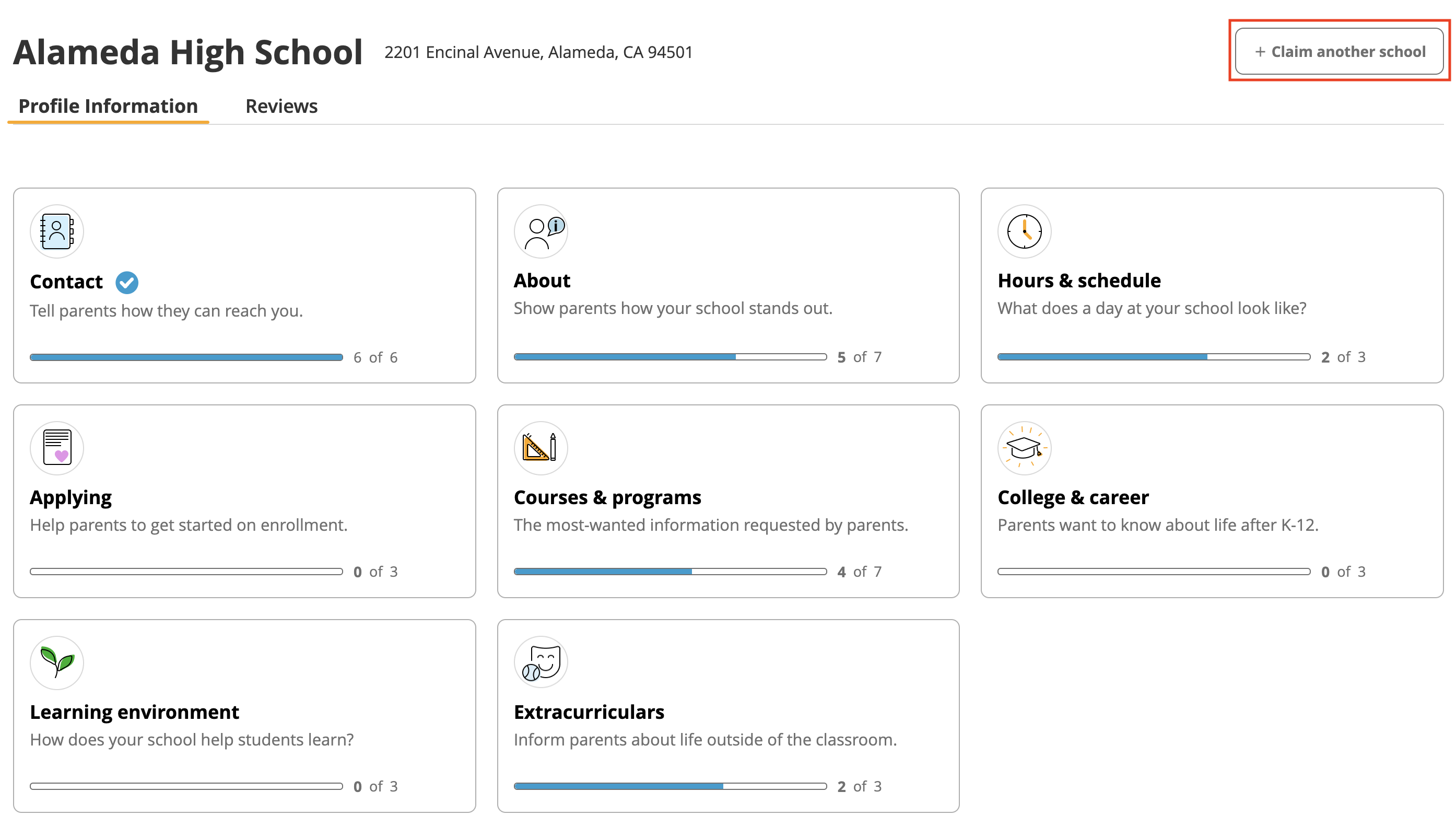Screen dimensions: 1456x827
Task: Open the Learning environment heading
Action: click(x=135, y=712)
